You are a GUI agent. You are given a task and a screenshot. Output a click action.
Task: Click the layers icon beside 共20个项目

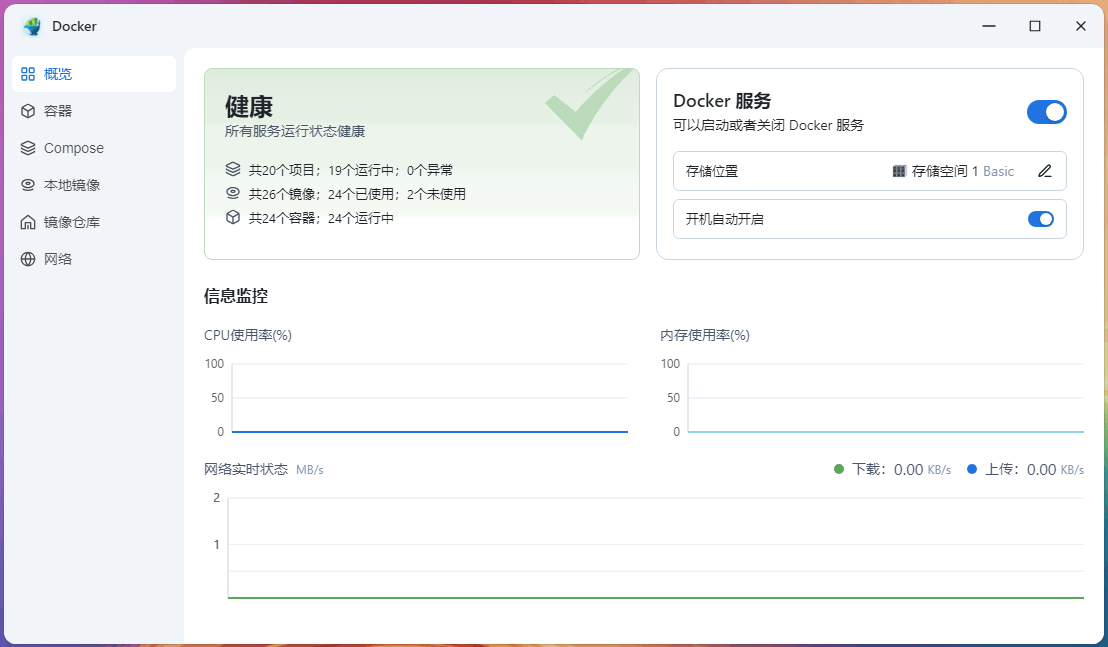[233, 170]
